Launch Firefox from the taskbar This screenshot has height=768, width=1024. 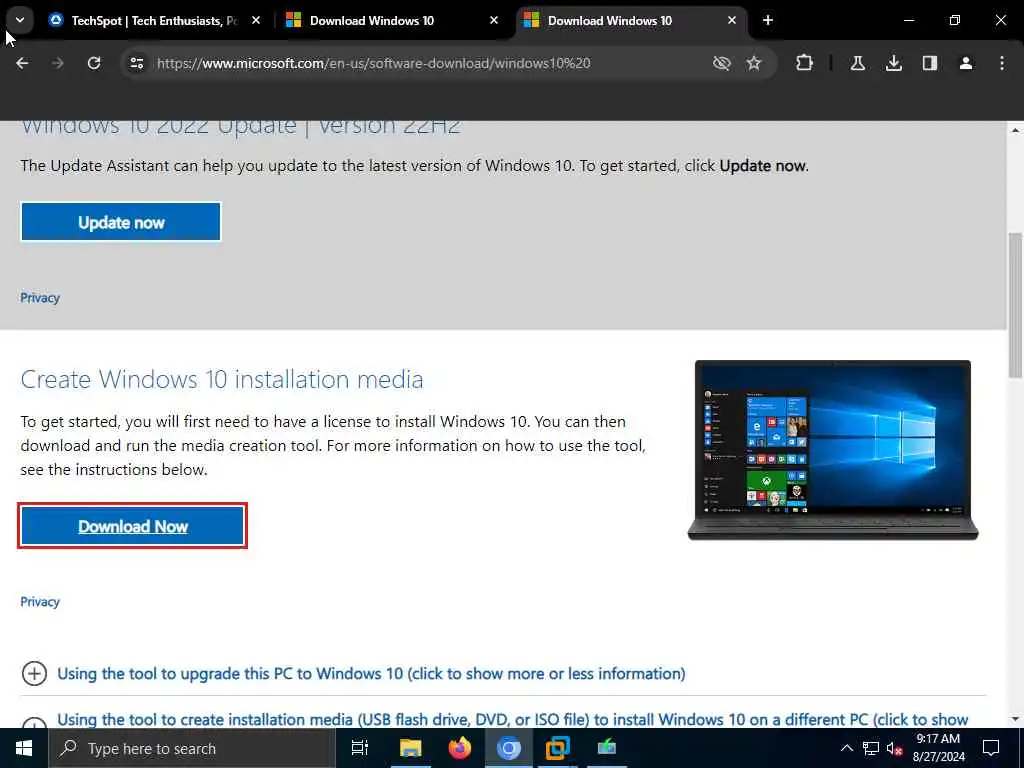pos(460,748)
